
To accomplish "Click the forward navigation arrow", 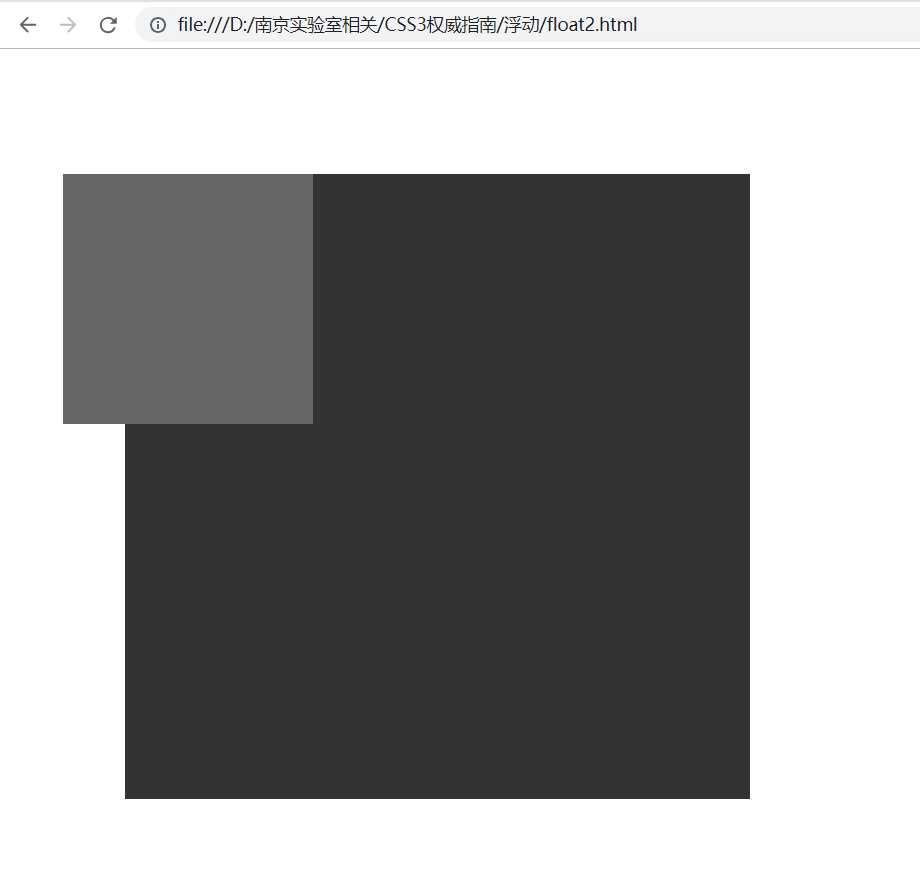I will tap(68, 25).
